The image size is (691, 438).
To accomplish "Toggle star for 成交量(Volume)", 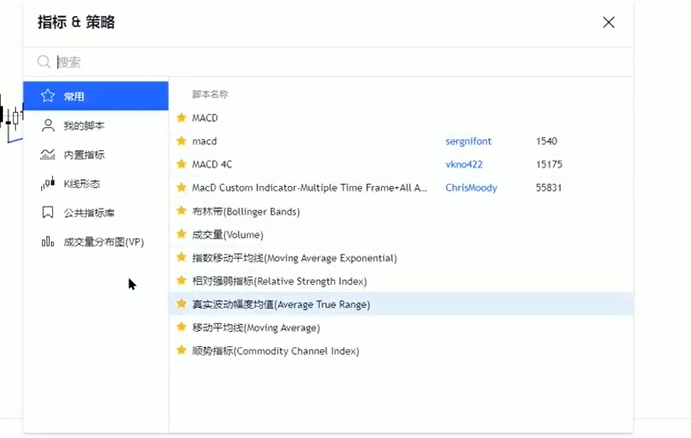I will (x=181, y=234).
